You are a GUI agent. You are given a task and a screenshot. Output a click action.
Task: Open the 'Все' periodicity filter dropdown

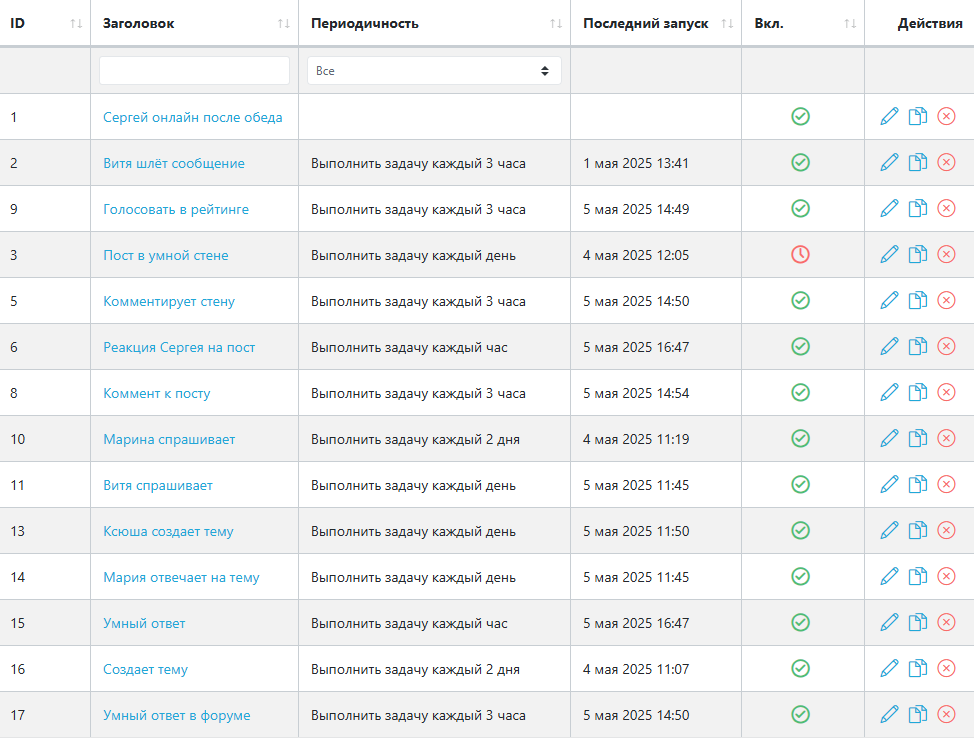[x=434, y=71]
